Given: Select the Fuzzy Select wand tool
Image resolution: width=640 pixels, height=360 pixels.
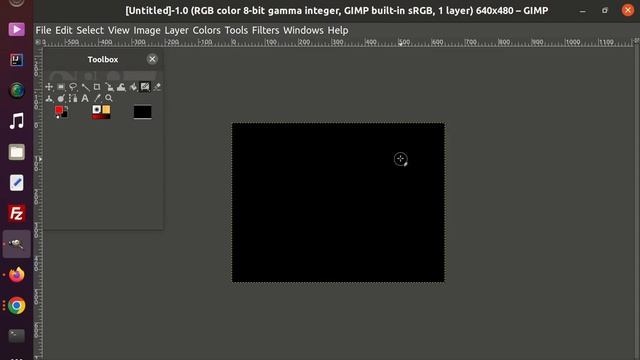Looking at the screenshot, I should [x=85, y=87].
